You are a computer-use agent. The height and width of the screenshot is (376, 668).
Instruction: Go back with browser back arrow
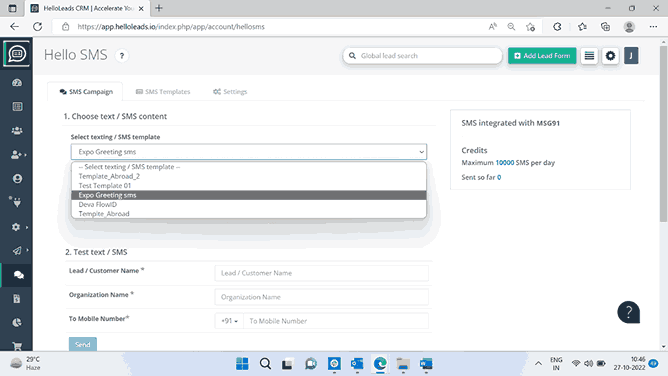pyautogui.click(x=14, y=26)
